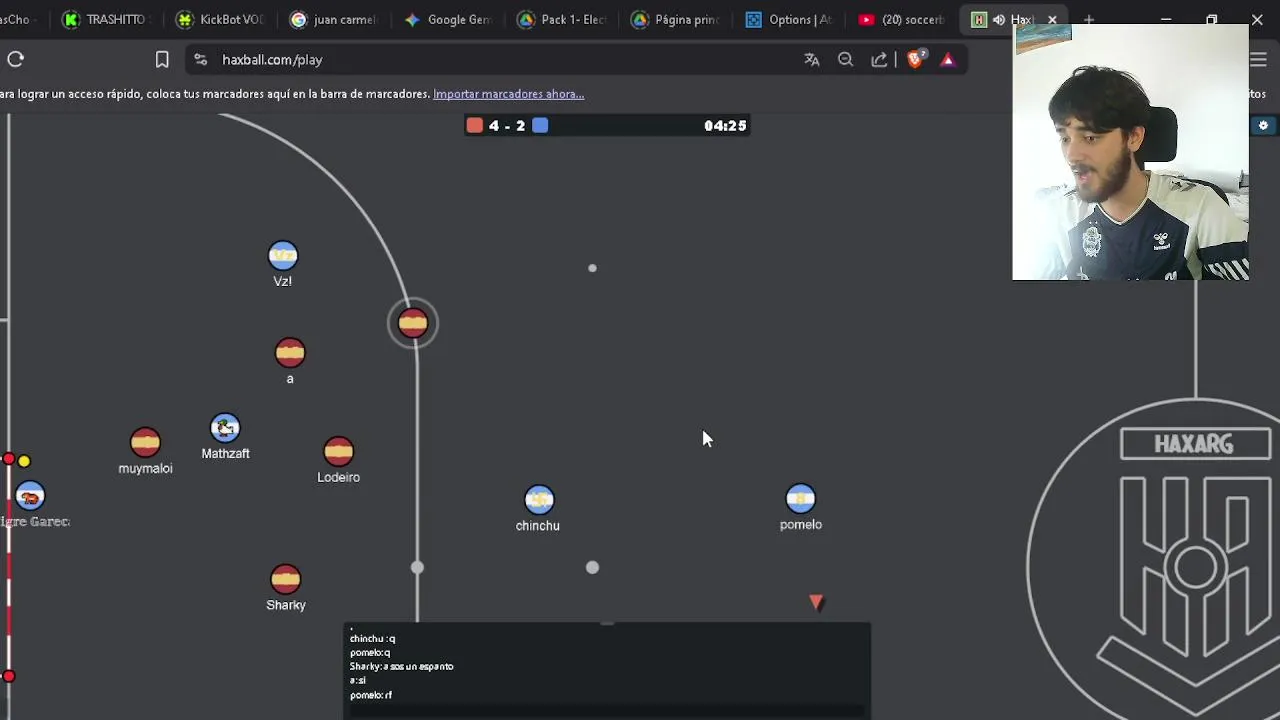
Task: Click player disc Sharky
Action: click(285, 580)
